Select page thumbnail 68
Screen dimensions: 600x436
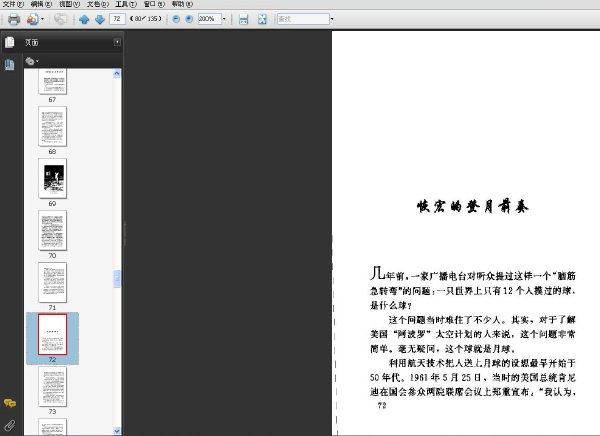click(x=52, y=126)
